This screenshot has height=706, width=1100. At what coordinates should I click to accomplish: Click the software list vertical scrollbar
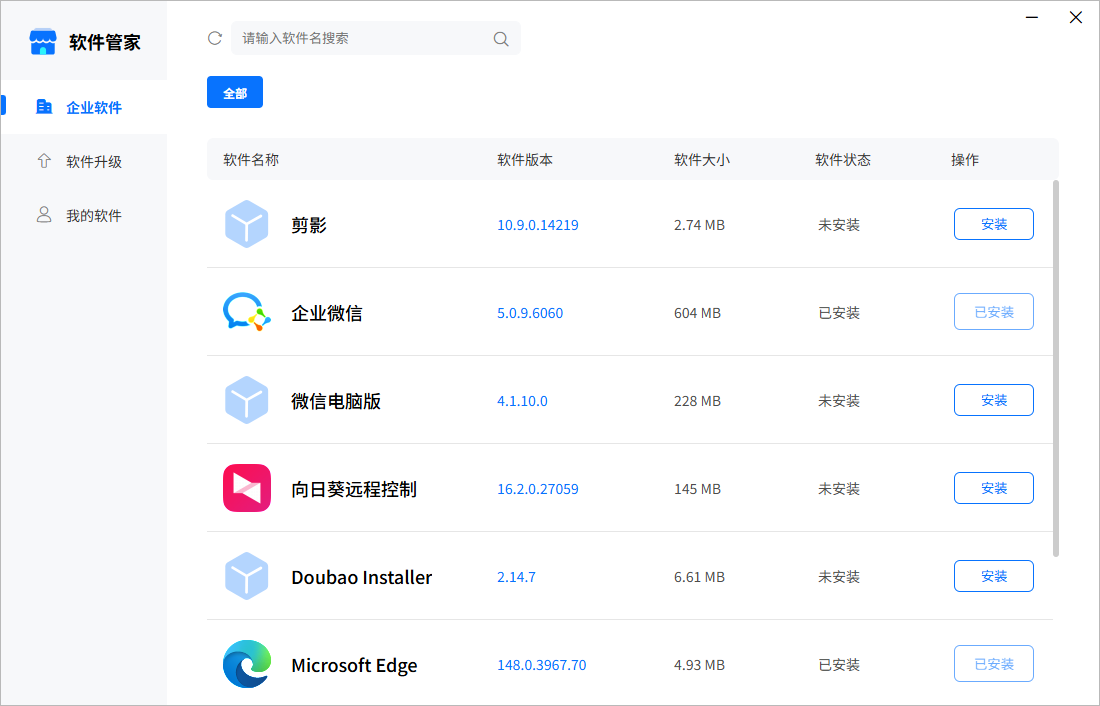(1056, 368)
